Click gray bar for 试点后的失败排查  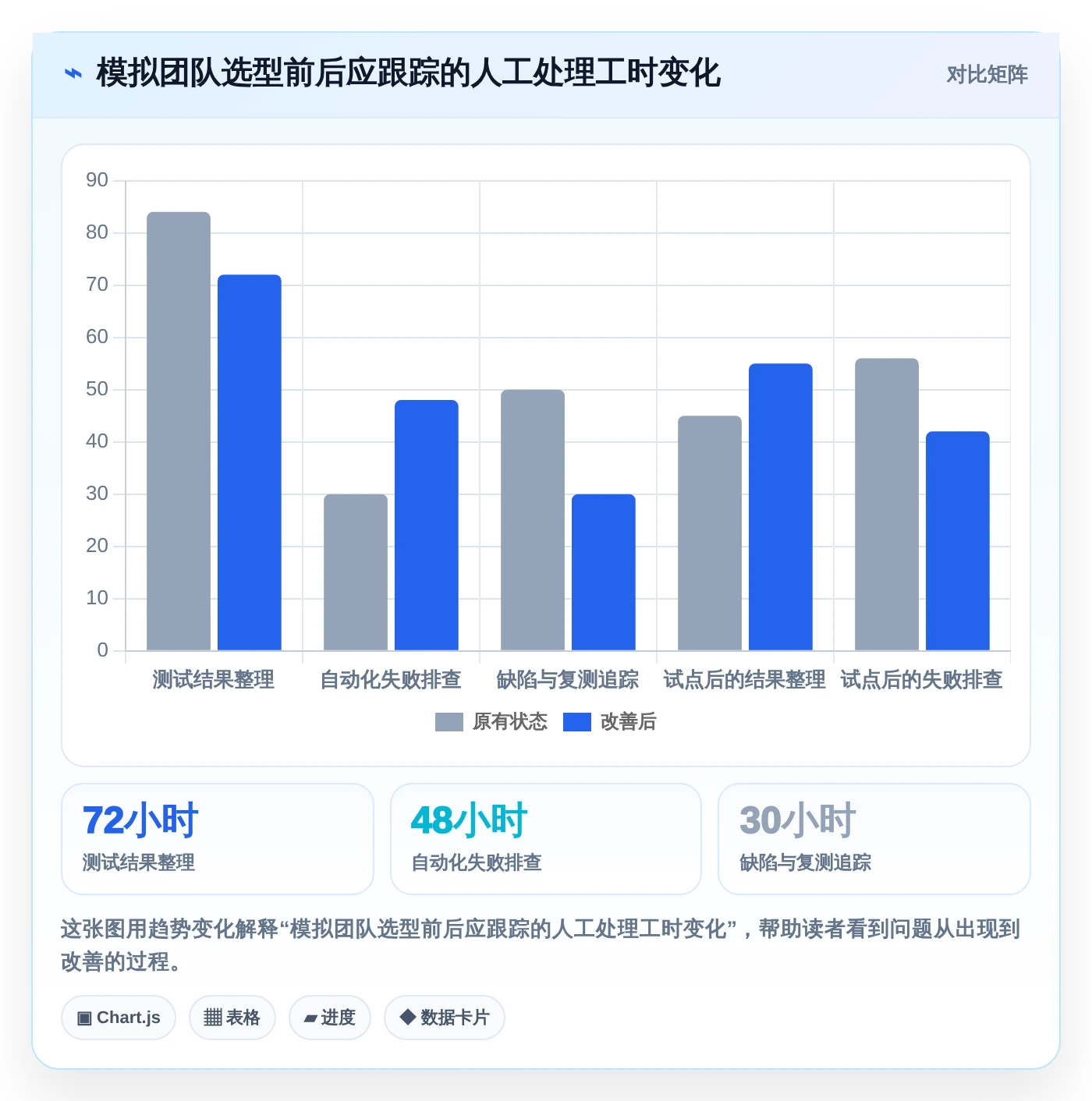(887, 504)
